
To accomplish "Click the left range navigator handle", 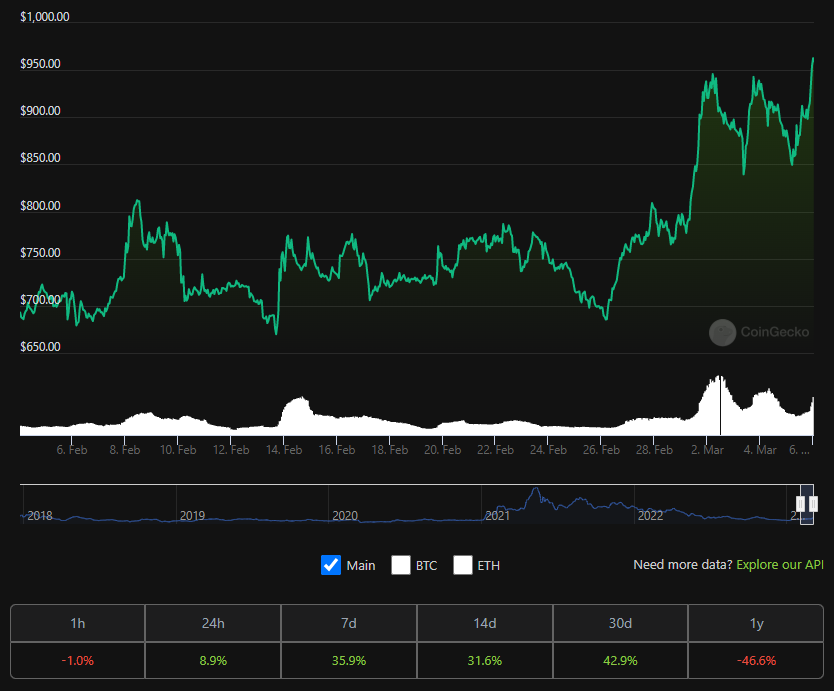I will point(801,504).
